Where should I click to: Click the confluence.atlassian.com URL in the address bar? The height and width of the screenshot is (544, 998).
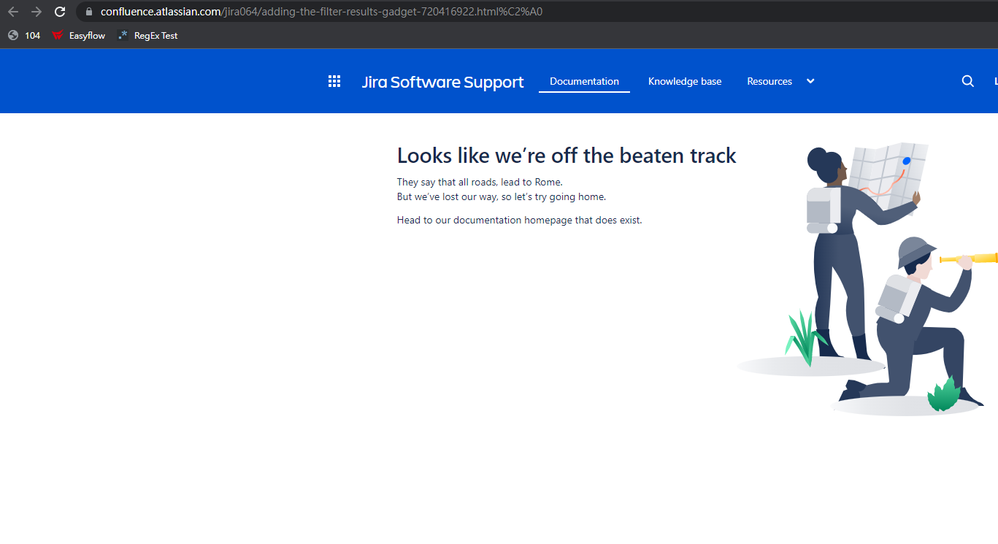pos(321,11)
